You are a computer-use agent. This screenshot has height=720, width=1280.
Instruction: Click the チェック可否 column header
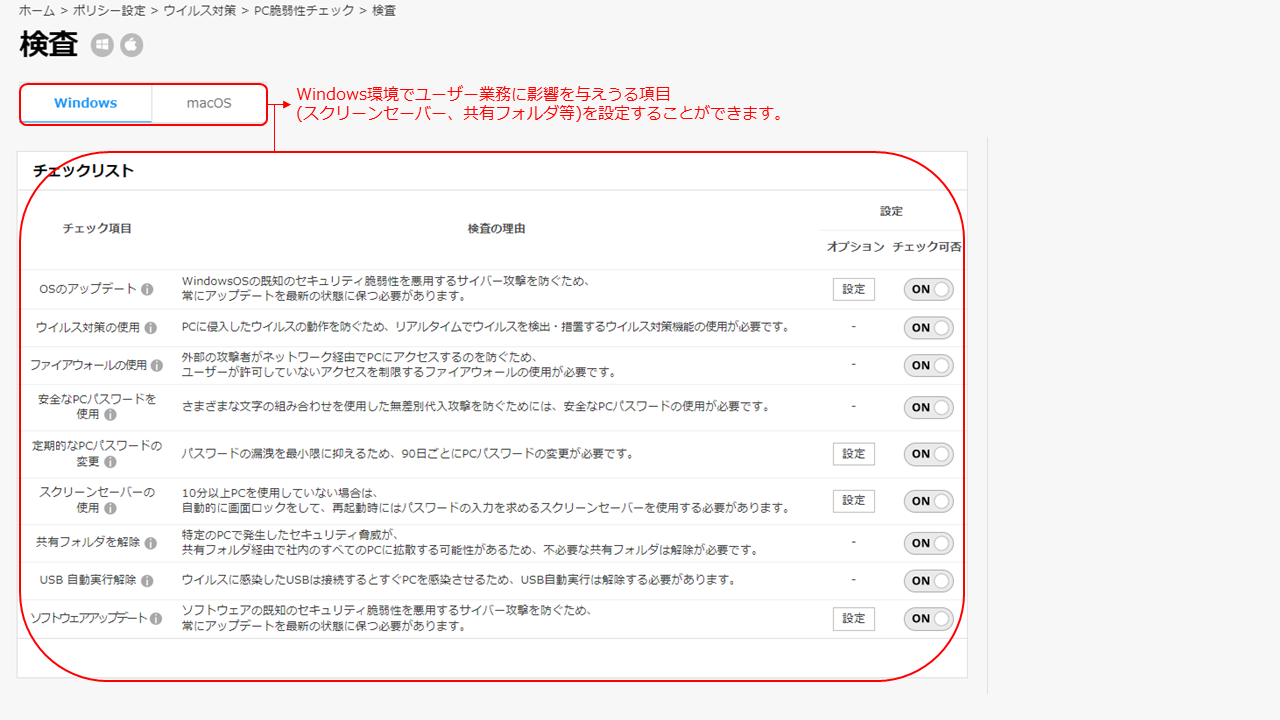[x=927, y=247]
